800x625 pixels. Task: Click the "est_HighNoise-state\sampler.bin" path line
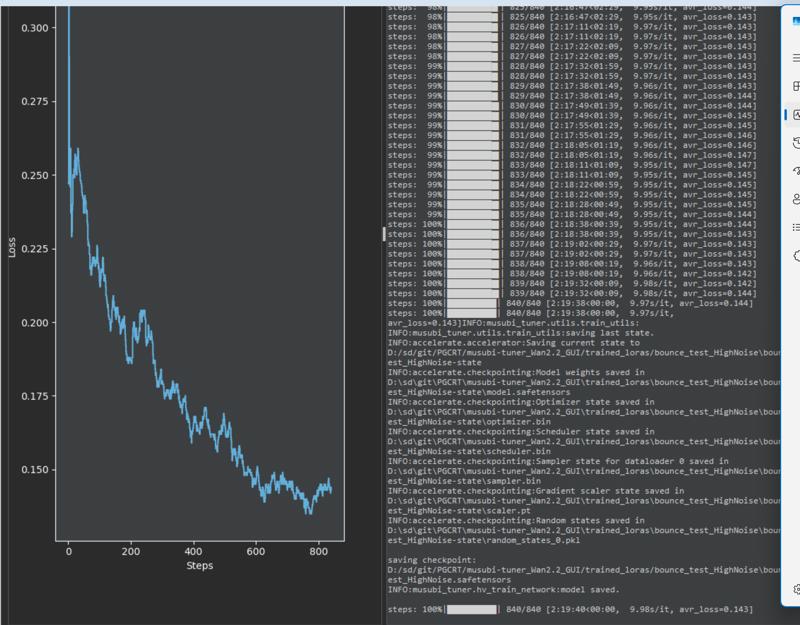click(464, 481)
